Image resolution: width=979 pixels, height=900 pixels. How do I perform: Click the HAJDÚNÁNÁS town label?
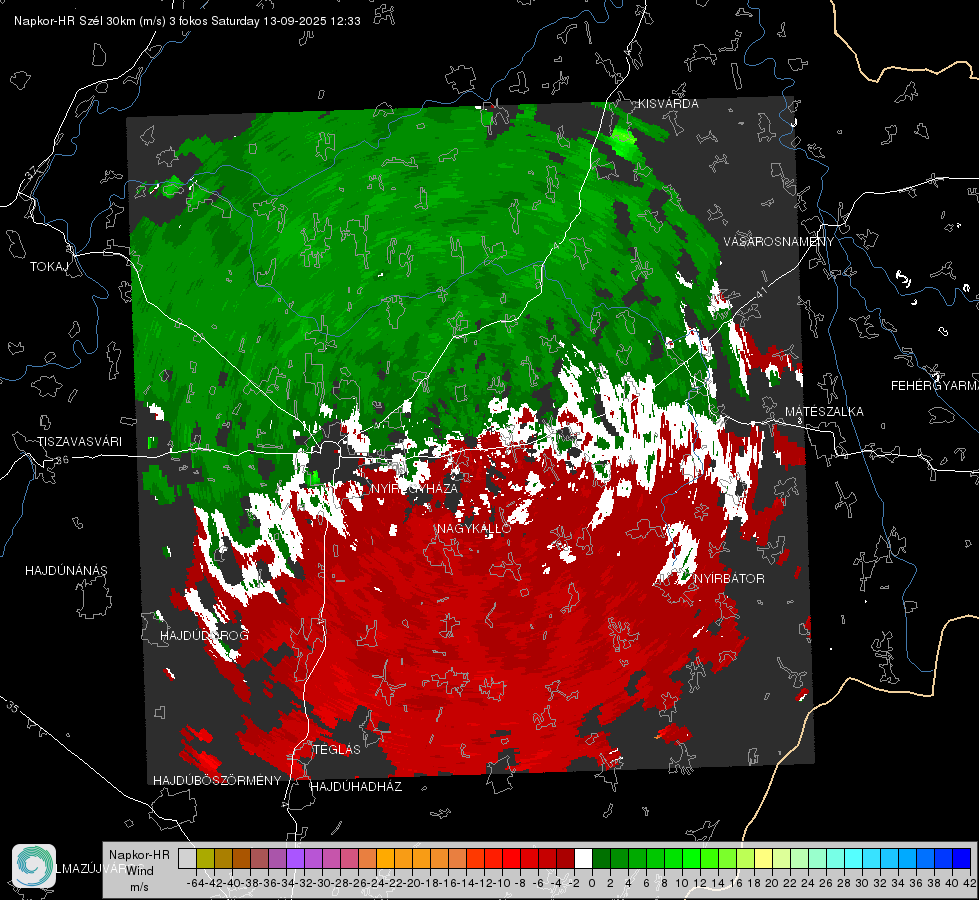pos(66,570)
